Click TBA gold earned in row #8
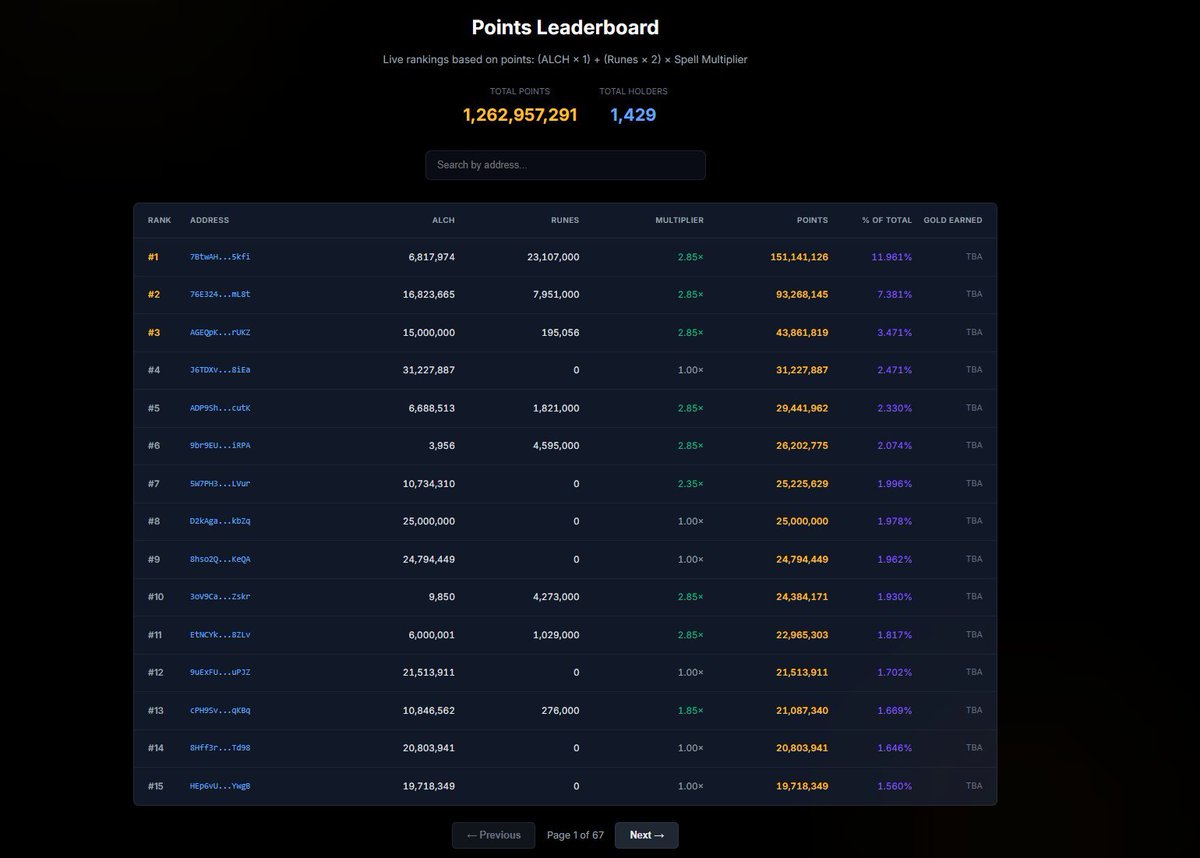The height and width of the screenshot is (858, 1200). click(x=974, y=521)
